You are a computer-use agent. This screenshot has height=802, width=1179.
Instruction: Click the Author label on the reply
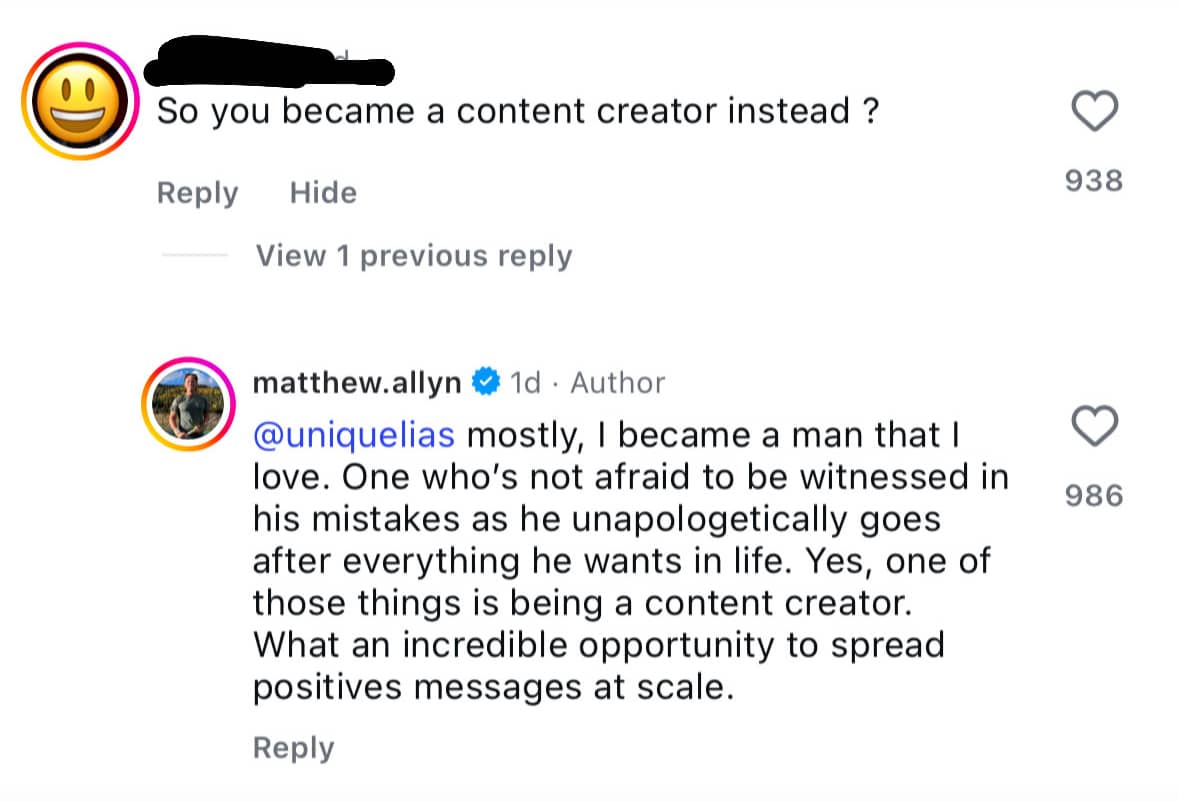pyautogui.click(x=617, y=383)
